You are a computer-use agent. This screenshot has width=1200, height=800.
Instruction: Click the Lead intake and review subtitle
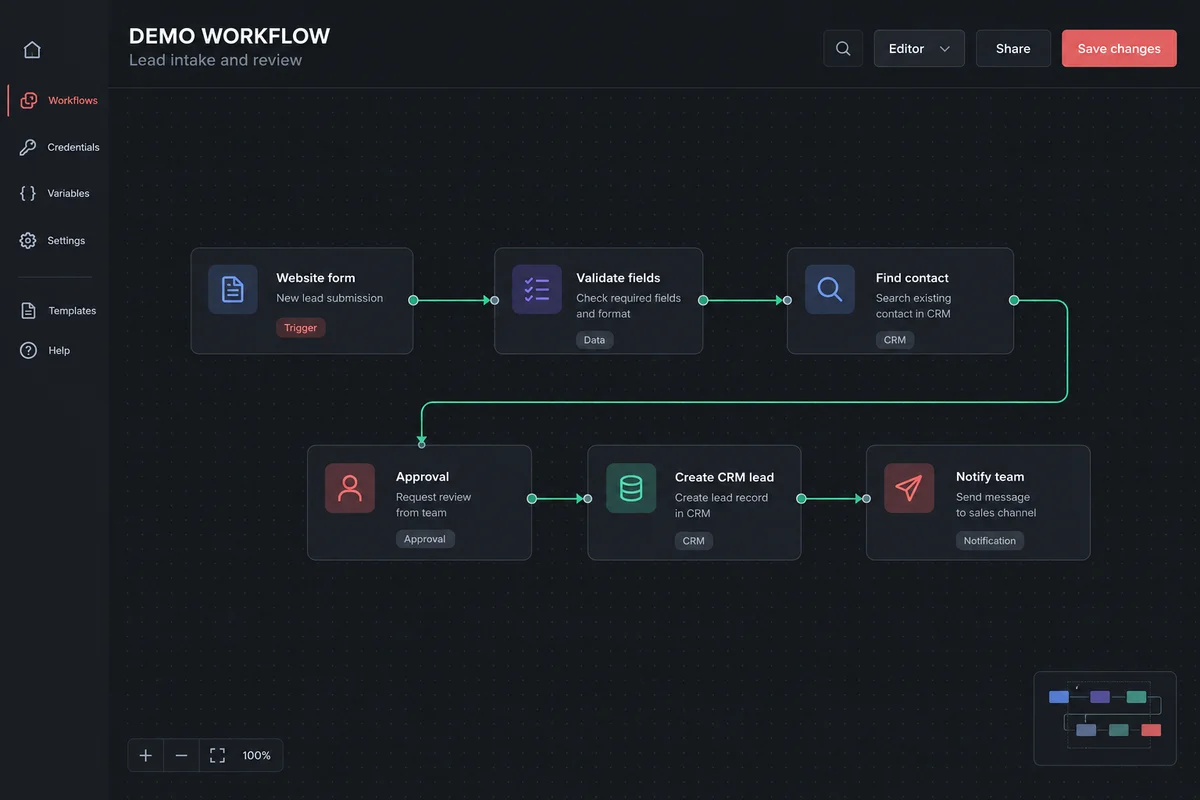215,60
